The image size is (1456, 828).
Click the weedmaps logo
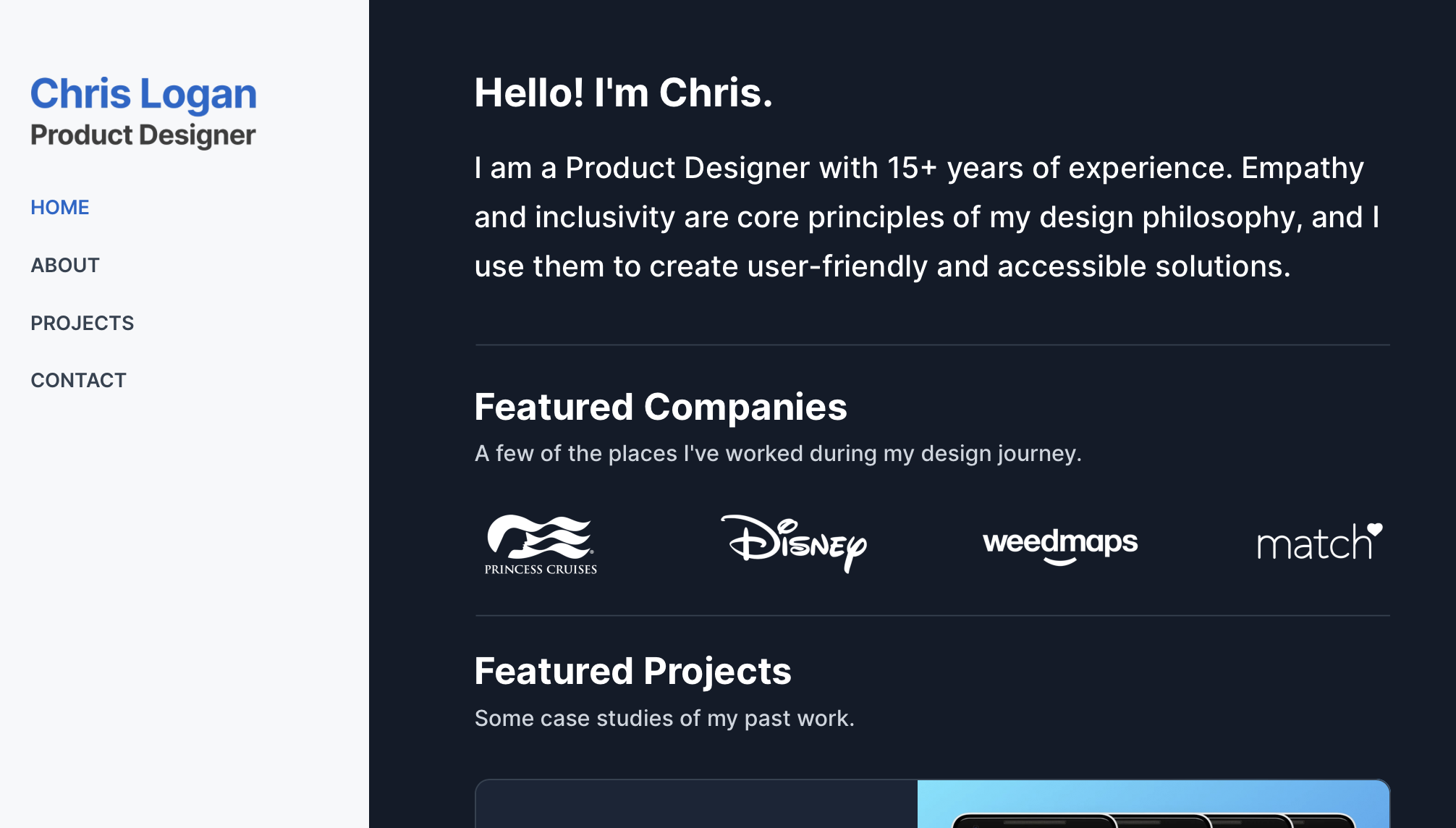[1059, 544]
